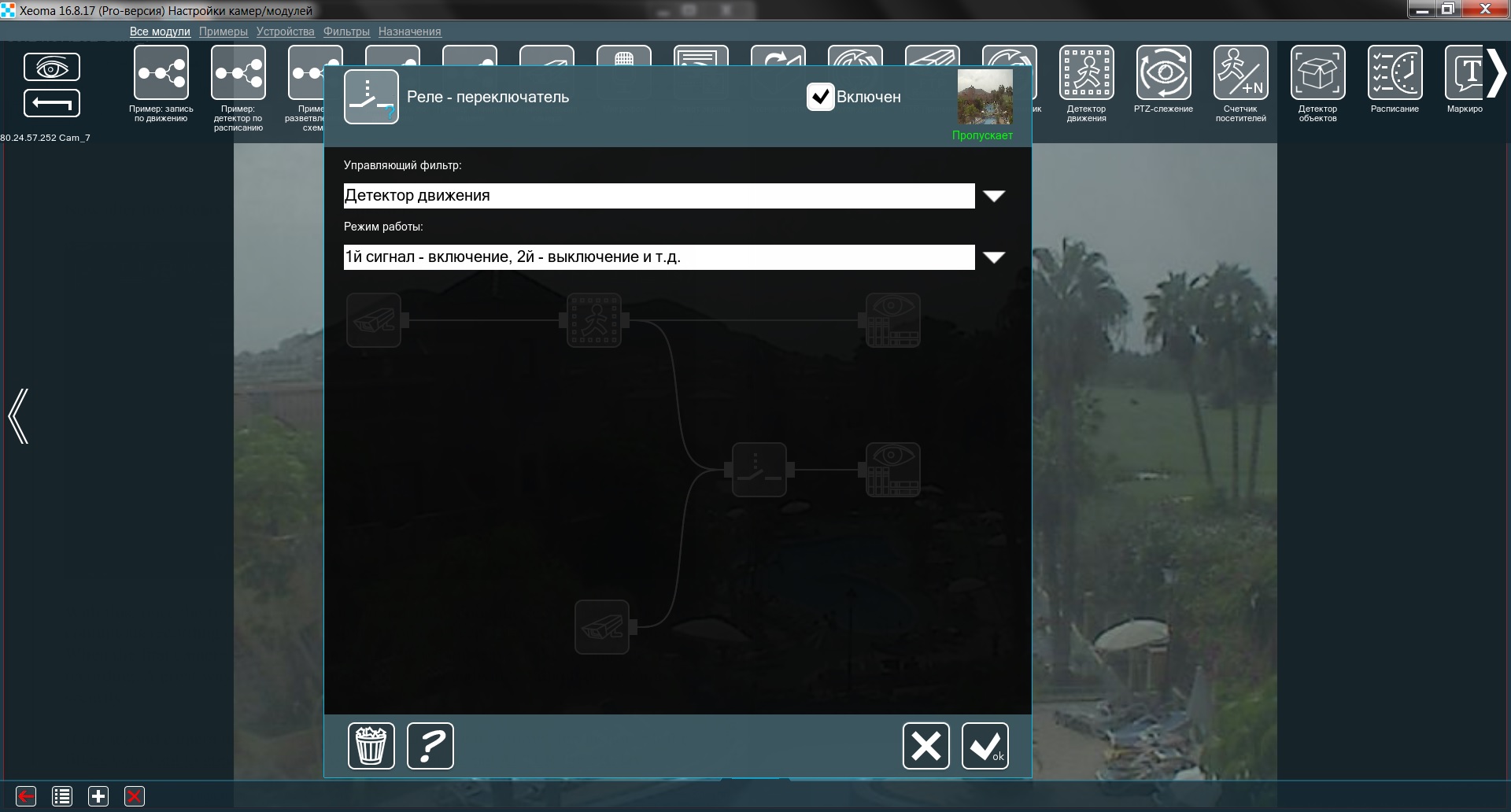1511x812 pixels.
Task: Confirm settings with the OK checkmark button
Action: [985, 745]
